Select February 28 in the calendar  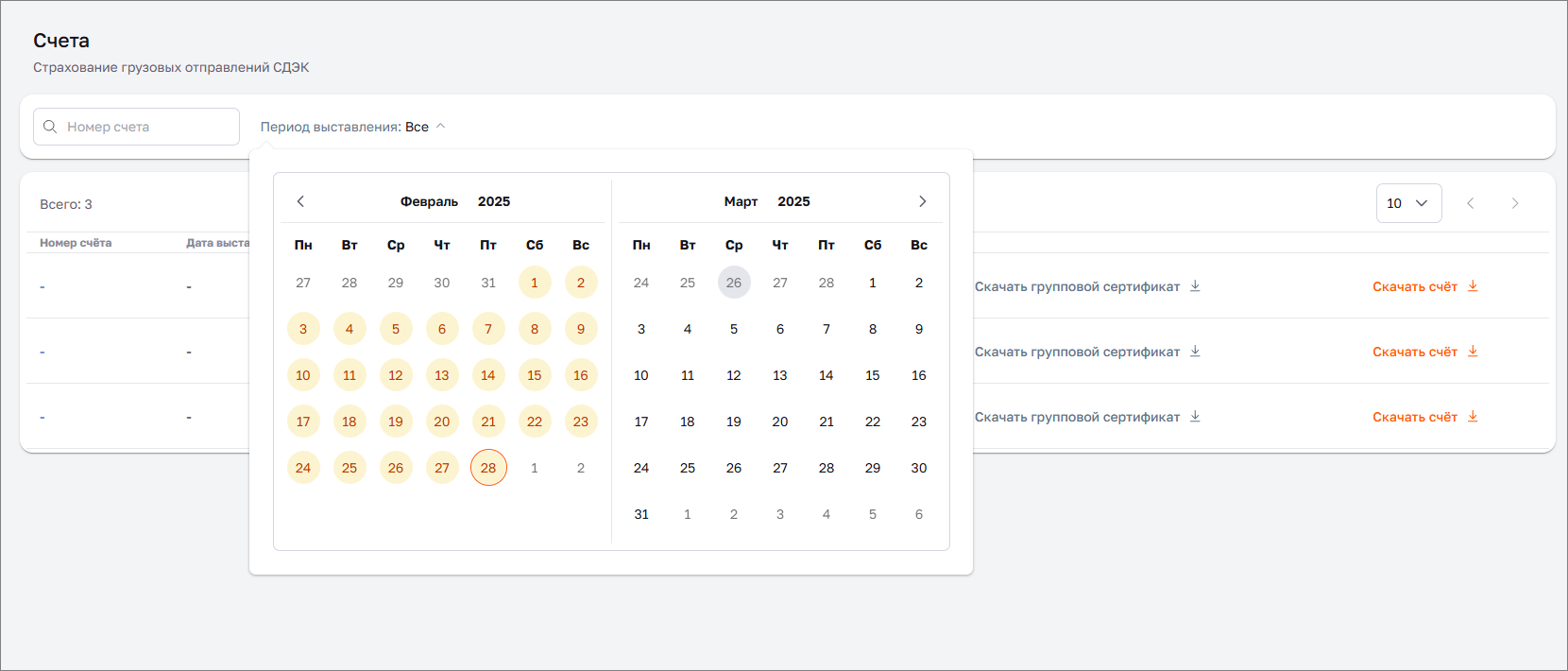(x=488, y=468)
